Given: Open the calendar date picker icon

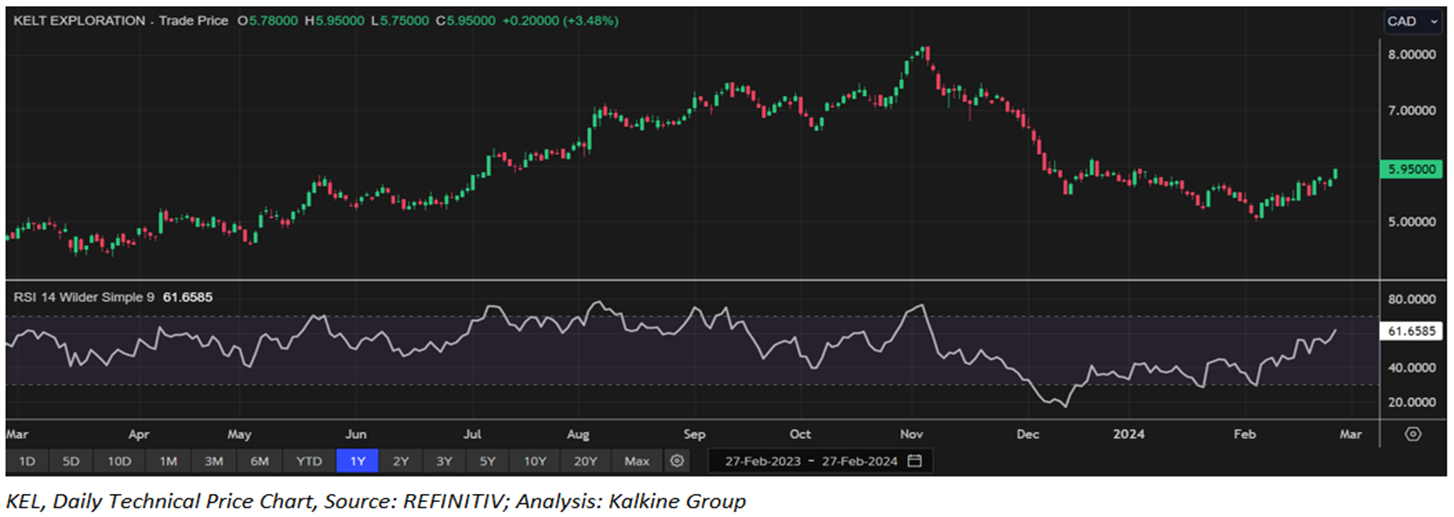Looking at the screenshot, I should click(x=914, y=461).
